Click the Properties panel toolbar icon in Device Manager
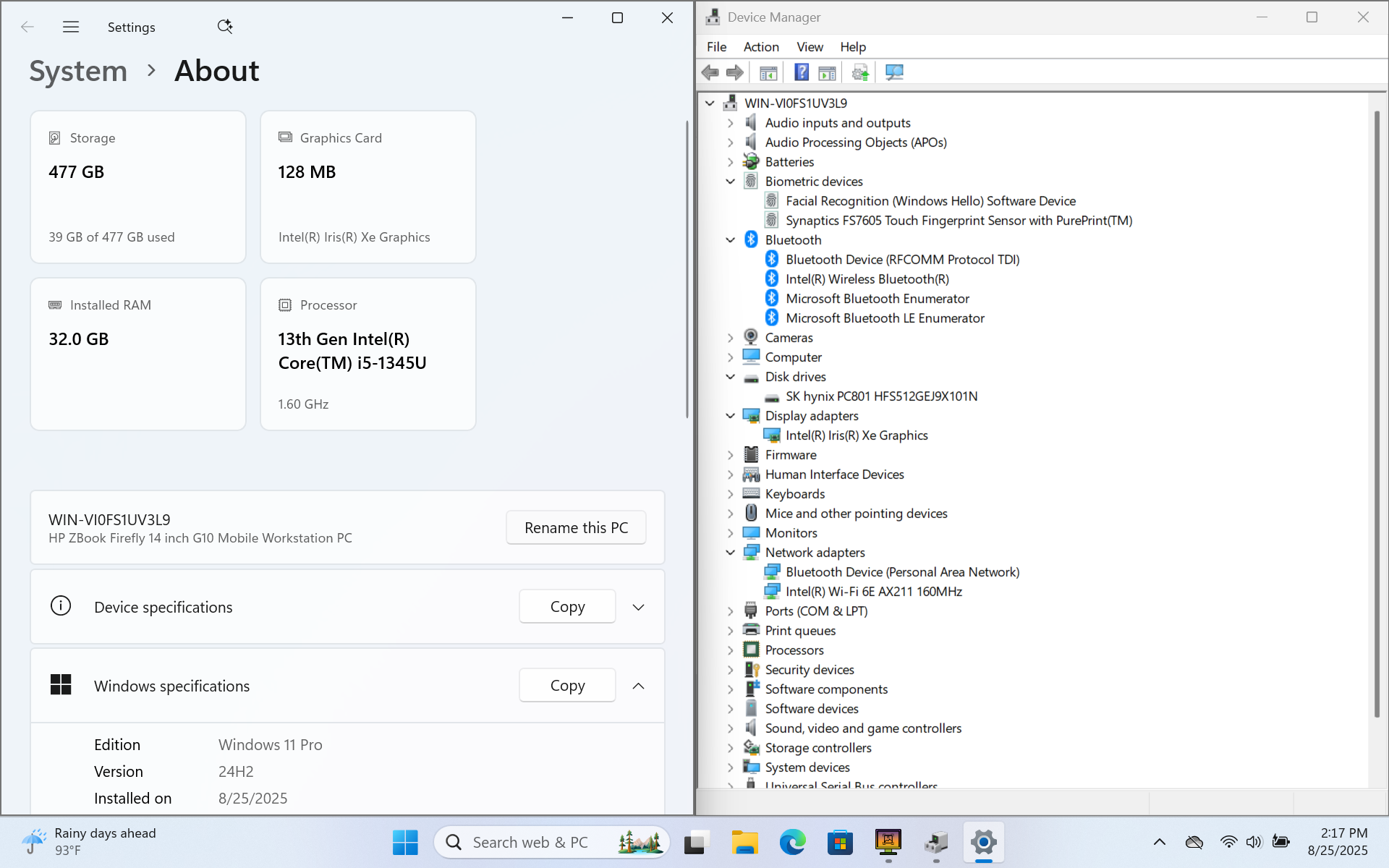The height and width of the screenshot is (868, 1389). 827,72
